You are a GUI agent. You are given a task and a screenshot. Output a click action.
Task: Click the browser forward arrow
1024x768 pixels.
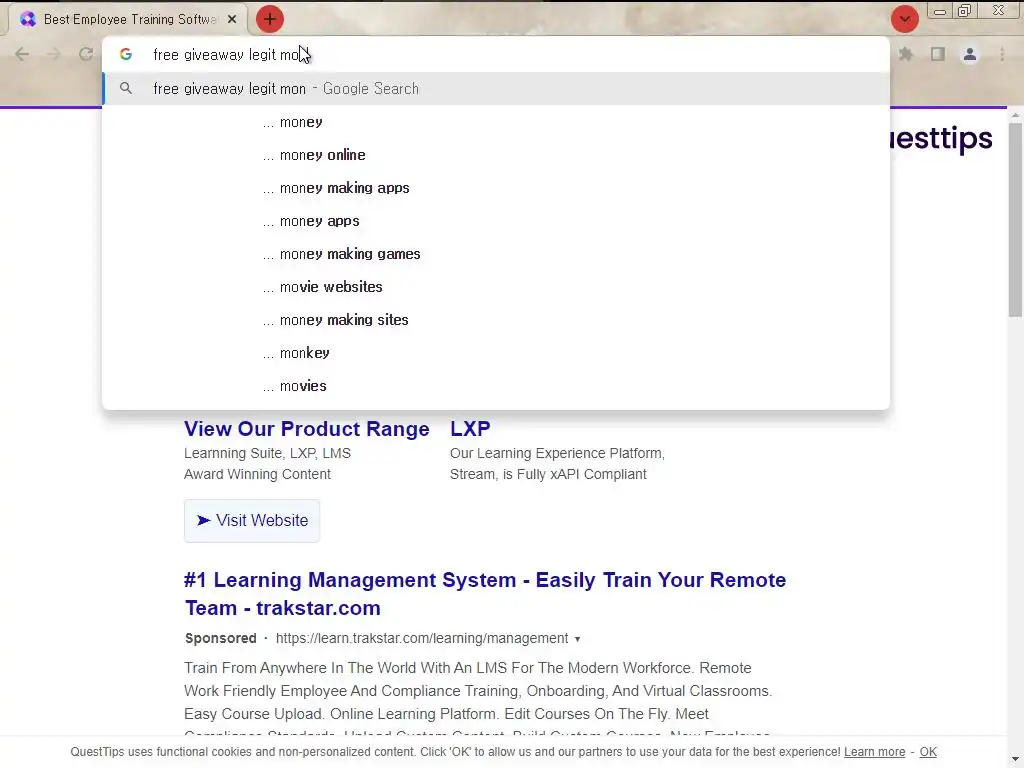click(54, 54)
